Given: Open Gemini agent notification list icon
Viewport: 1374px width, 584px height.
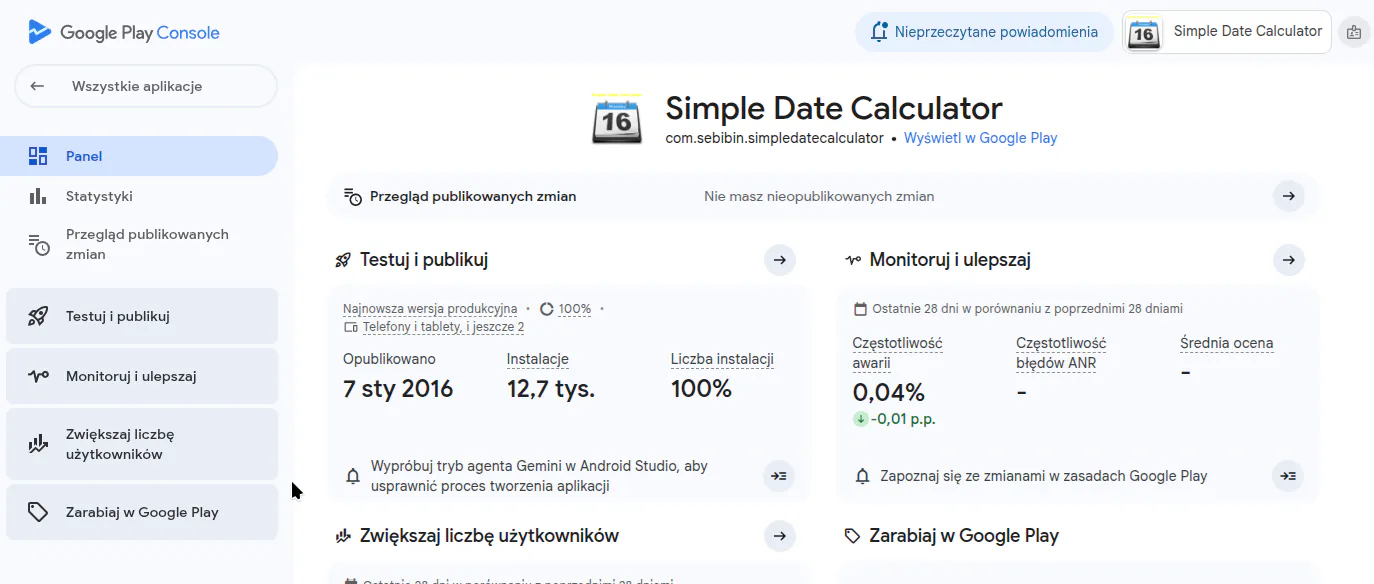Looking at the screenshot, I should click(x=779, y=476).
